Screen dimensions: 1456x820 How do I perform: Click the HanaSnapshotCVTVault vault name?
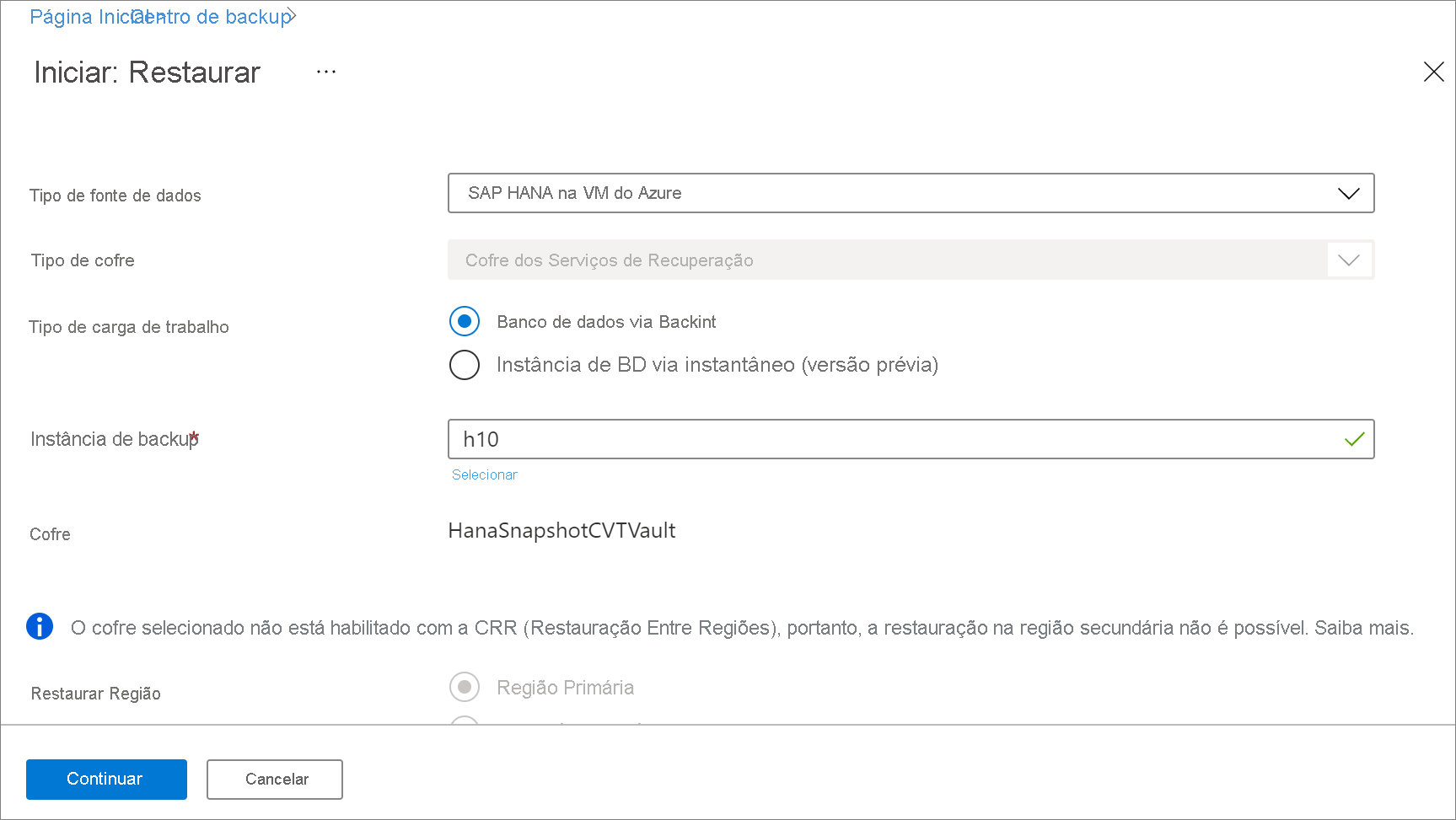click(x=561, y=530)
